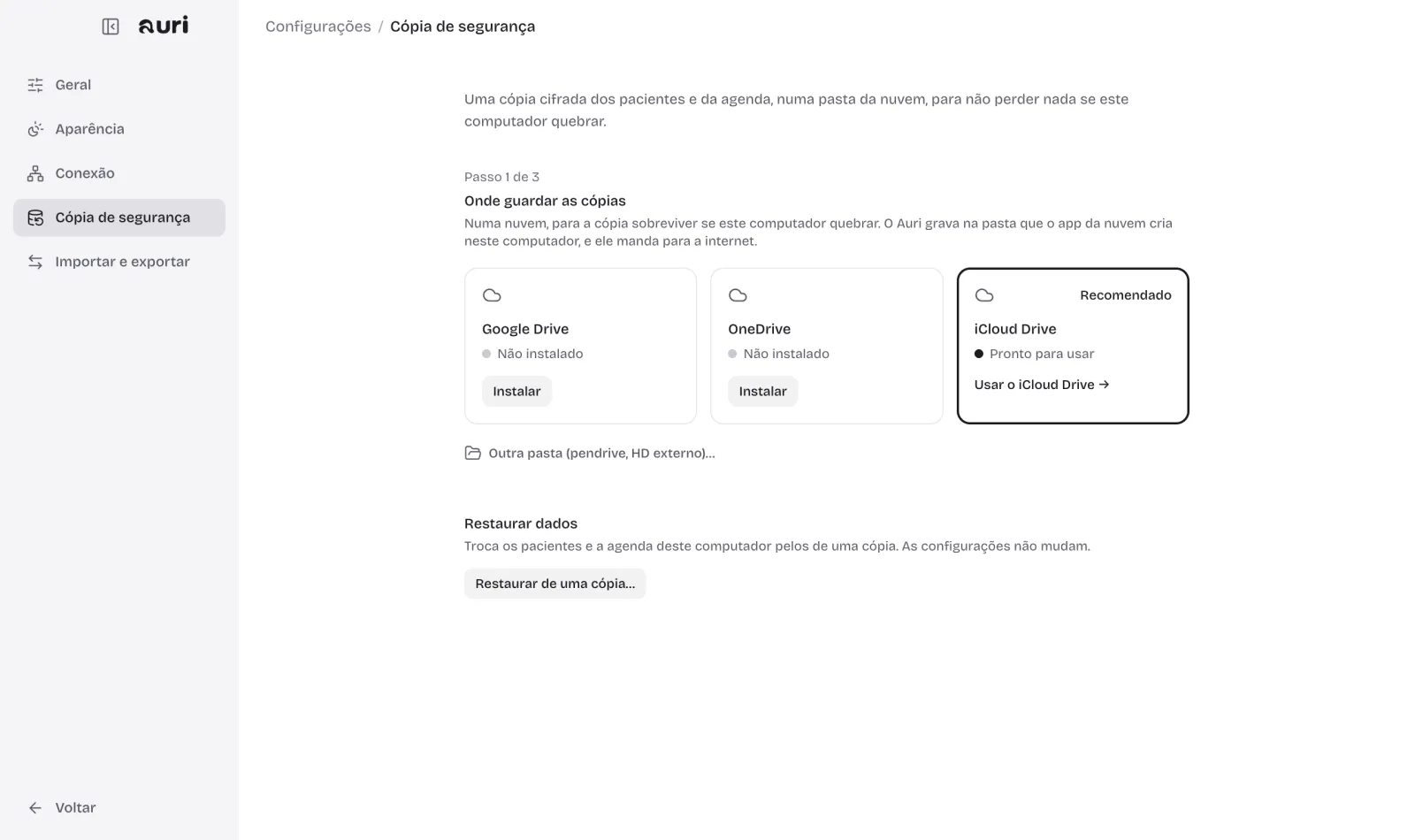Viewport: 1415px width, 840px height.
Task: Click Restaurar de uma cópia button
Action: tap(555, 584)
